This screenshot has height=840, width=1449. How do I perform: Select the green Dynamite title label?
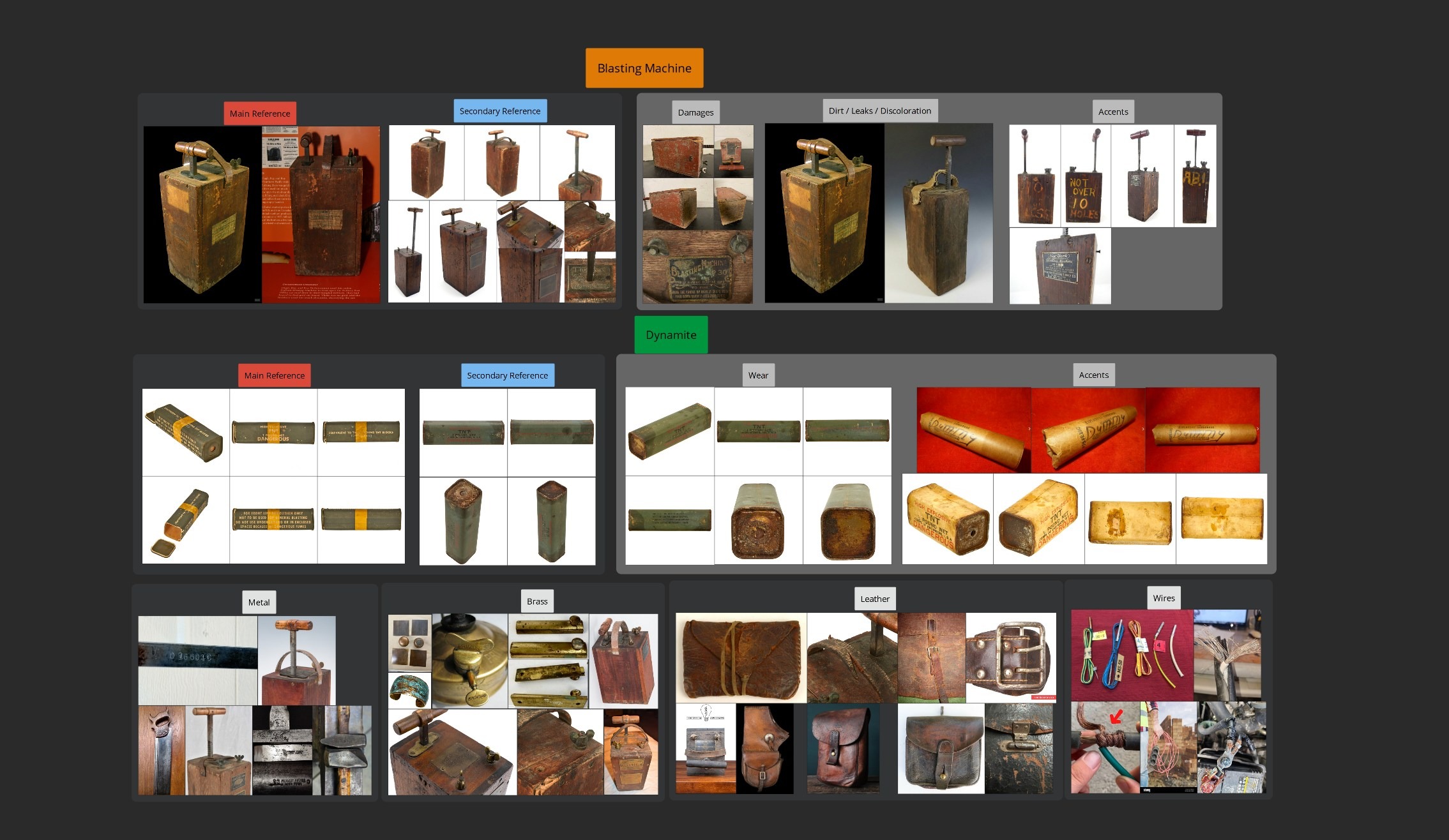click(671, 334)
